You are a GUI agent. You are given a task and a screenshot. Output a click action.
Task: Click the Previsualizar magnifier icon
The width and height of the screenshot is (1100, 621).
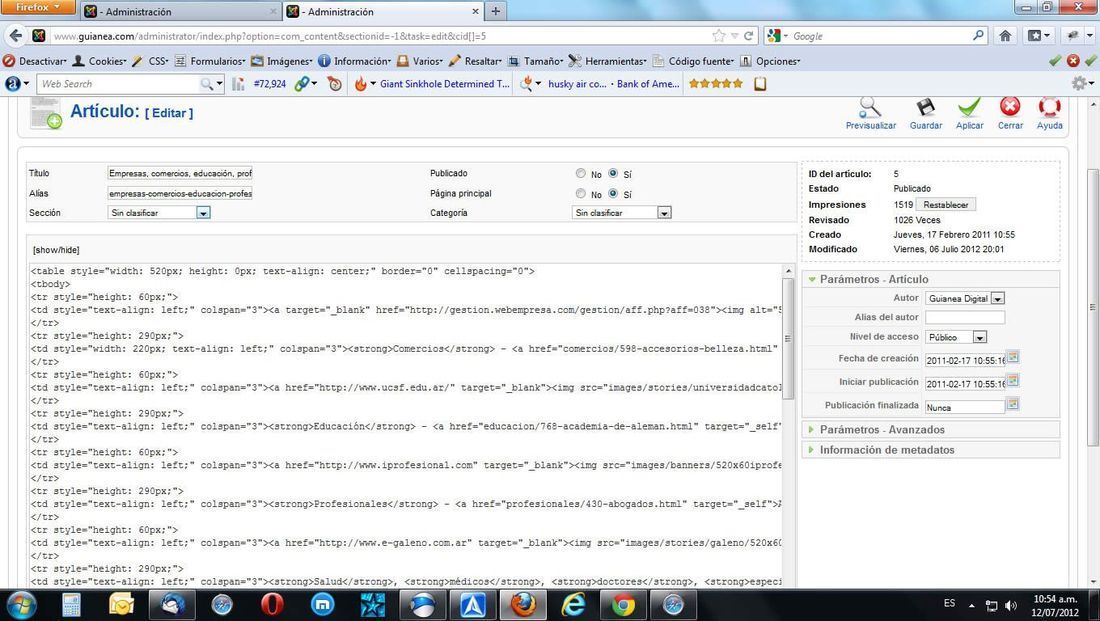point(870,109)
